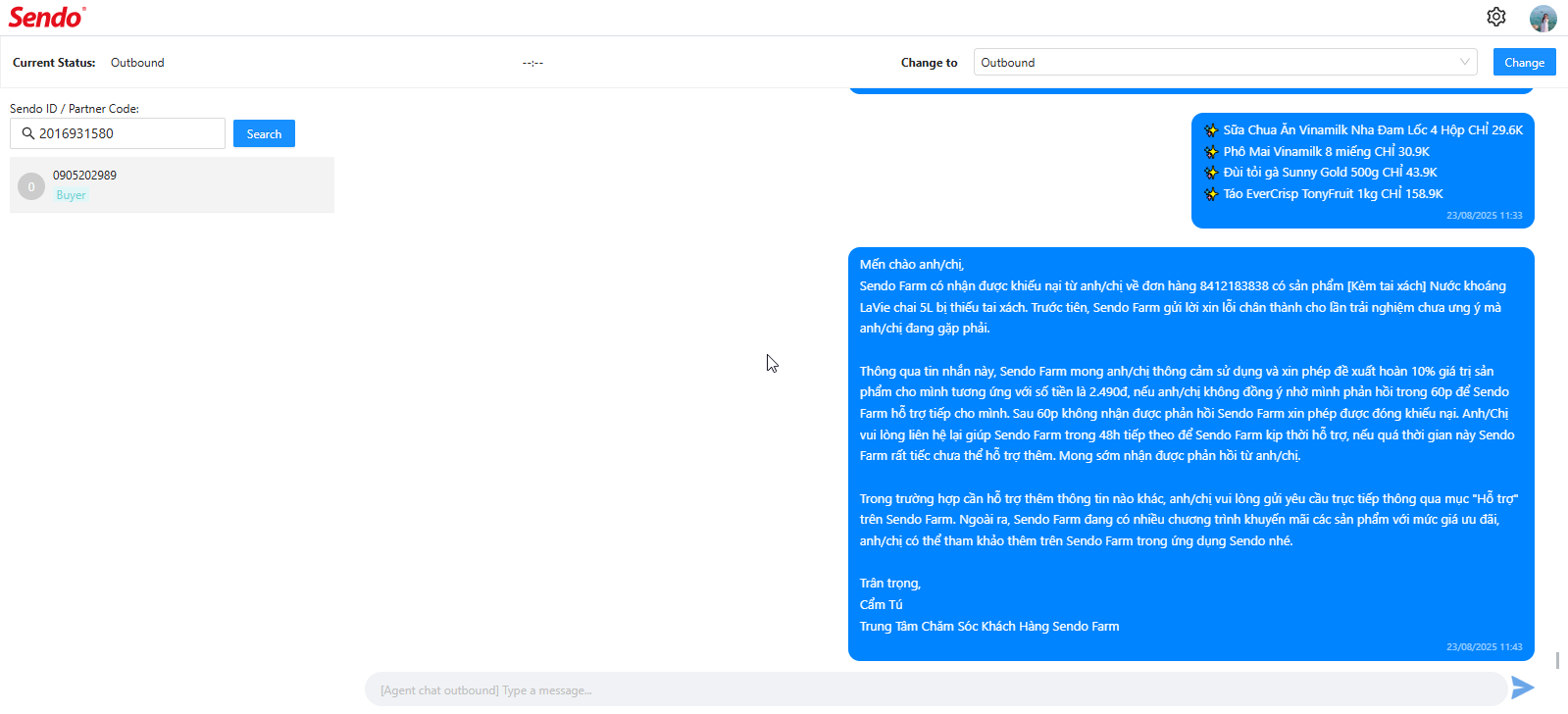Click the Search button
1568x714 pixels.
[x=264, y=133]
